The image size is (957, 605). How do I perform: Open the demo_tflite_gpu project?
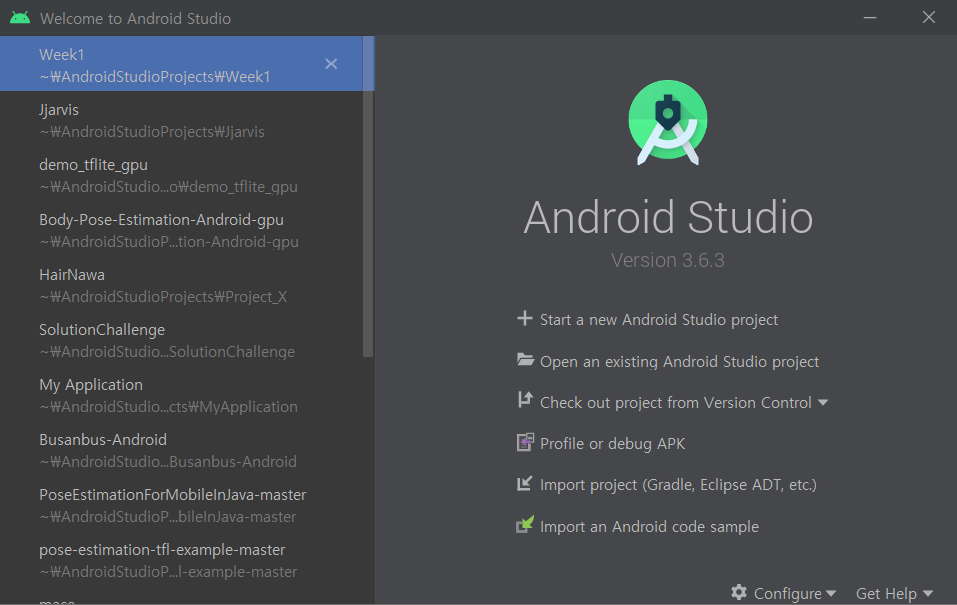[x=181, y=175]
